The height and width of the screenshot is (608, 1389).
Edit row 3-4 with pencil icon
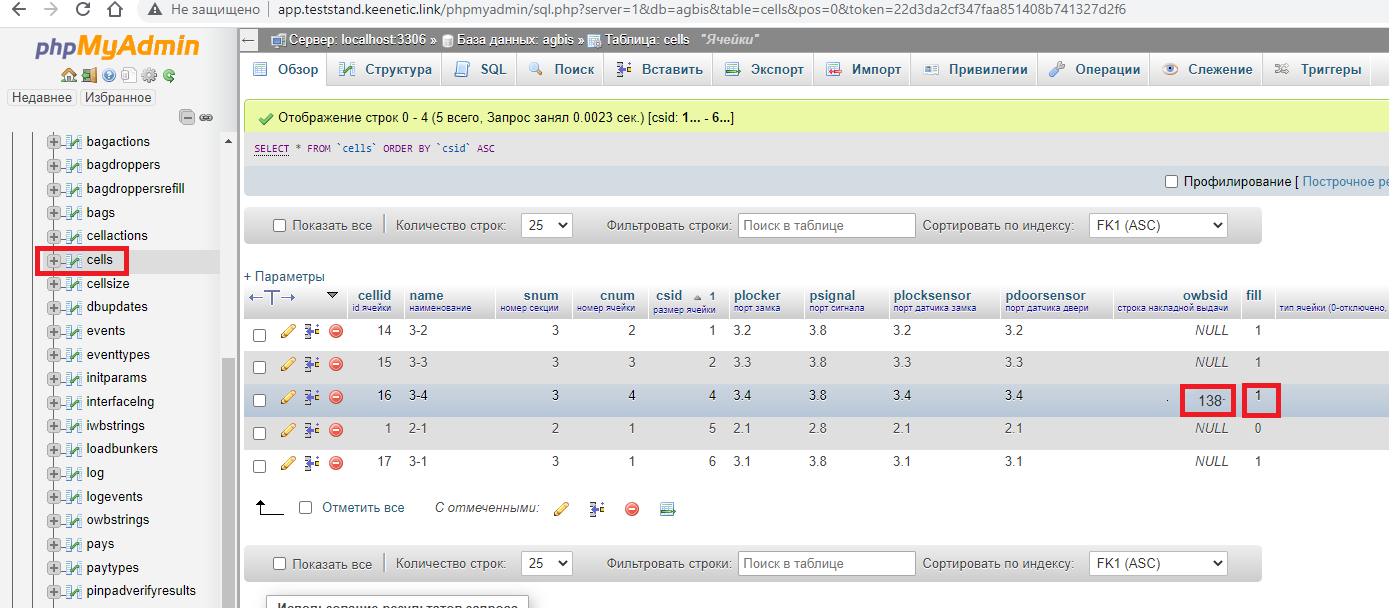288,397
